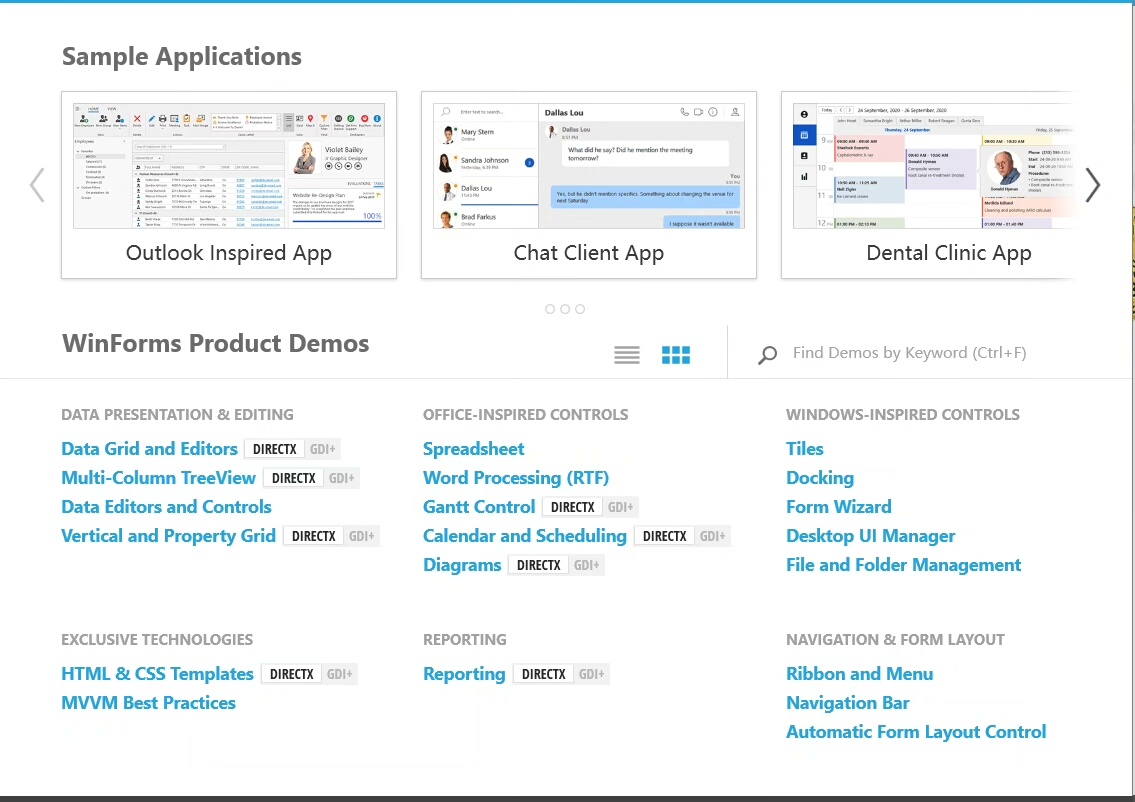Open the Navigation Bar demo

(x=848, y=703)
